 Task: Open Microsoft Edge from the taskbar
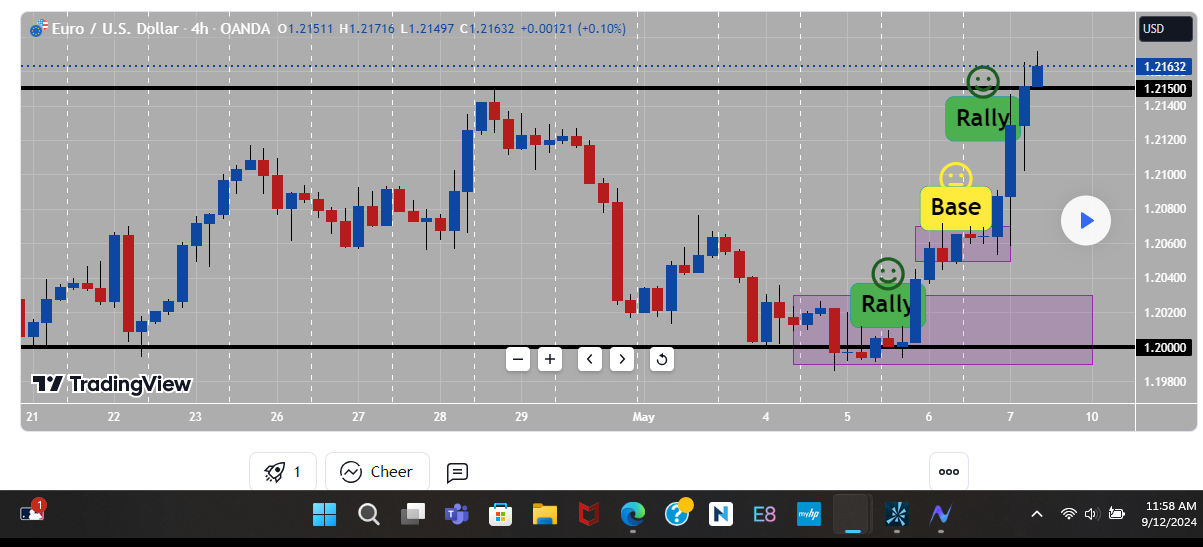click(632, 514)
